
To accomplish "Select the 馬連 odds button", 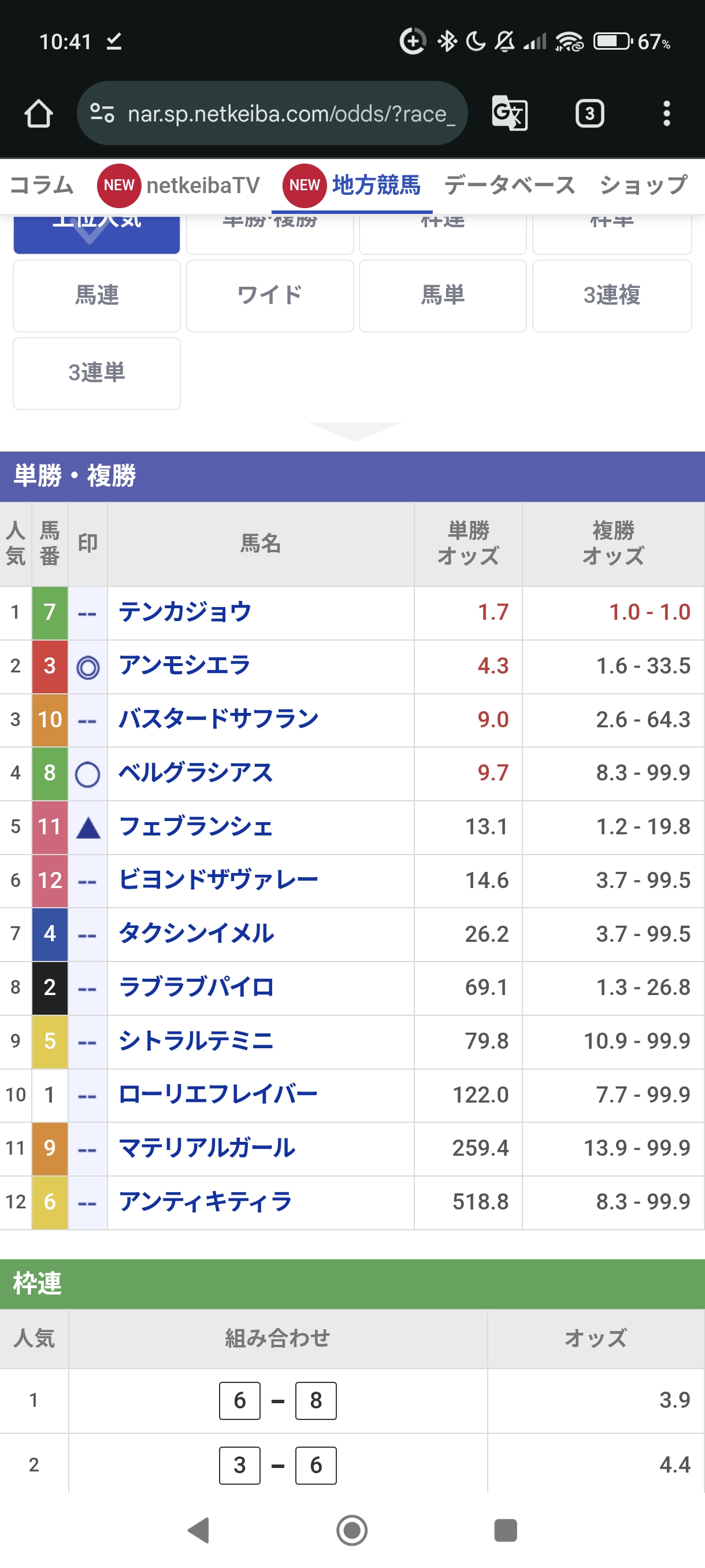I will coord(97,296).
